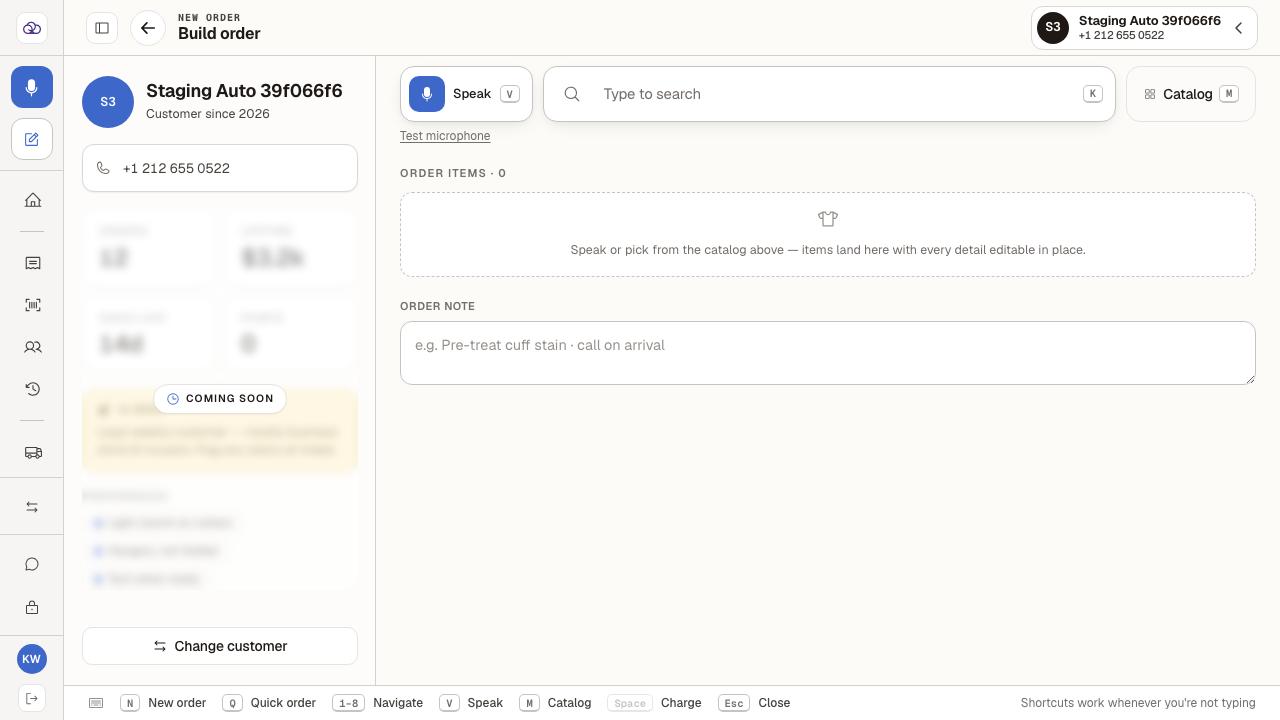
Task: Click the shirt icon in empty order
Action: (x=827, y=218)
